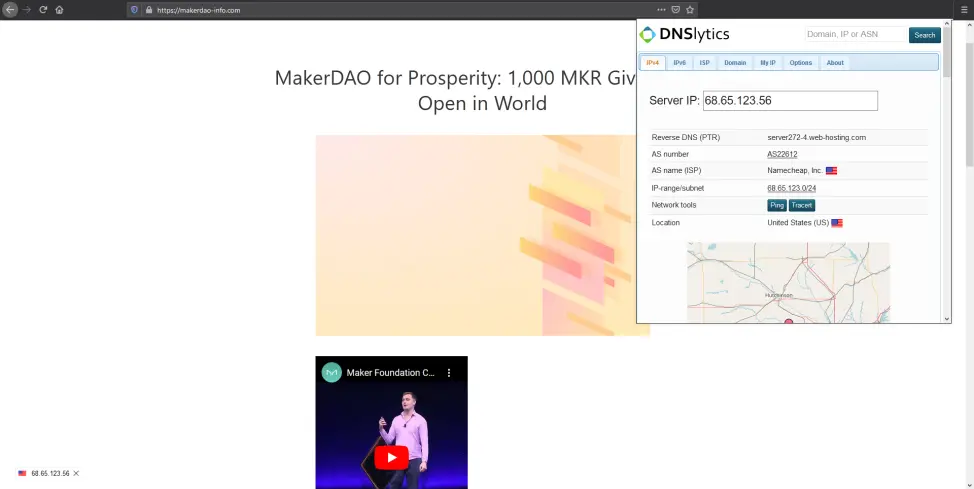Click the DNSlytics Search button
This screenshot has height=489, width=974.
(x=924, y=35)
